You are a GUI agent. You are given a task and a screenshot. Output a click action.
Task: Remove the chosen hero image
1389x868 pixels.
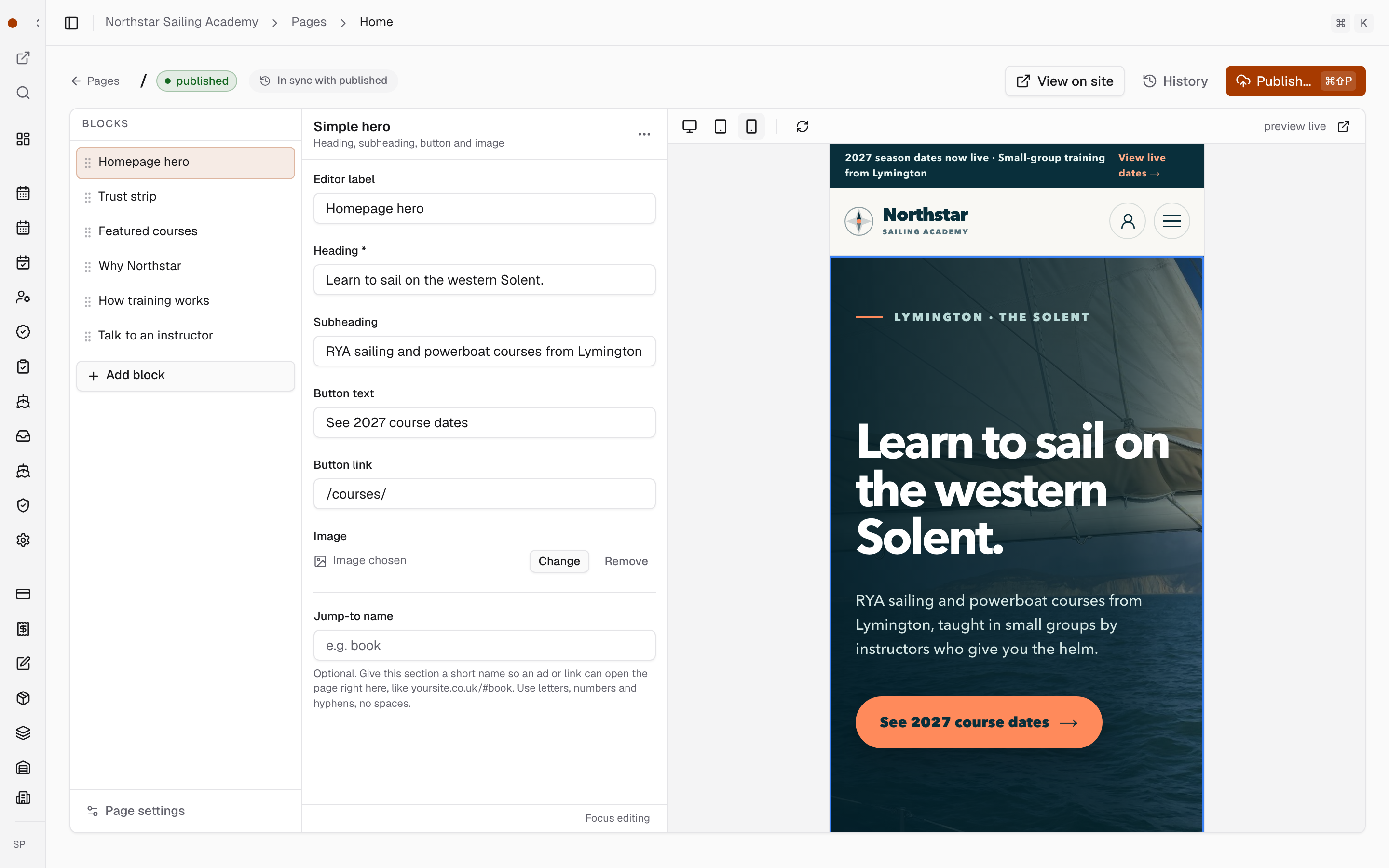(x=626, y=561)
